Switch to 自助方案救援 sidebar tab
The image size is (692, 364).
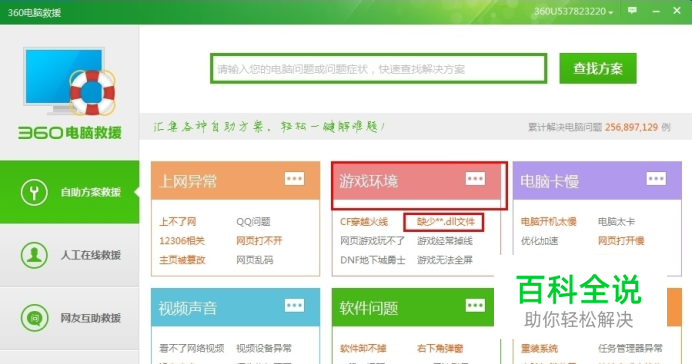pyautogui.click(x=70, y=192)
